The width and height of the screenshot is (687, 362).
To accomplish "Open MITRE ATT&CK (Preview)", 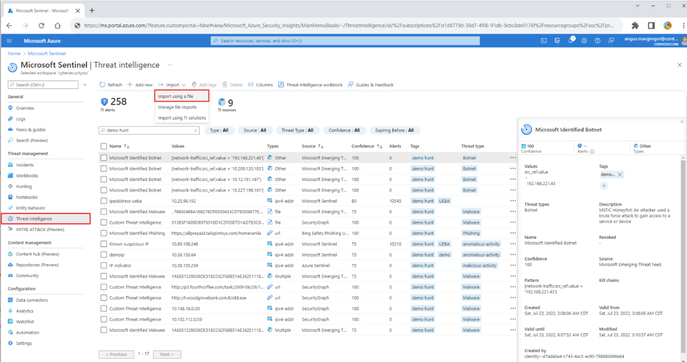I will tap(40, 229).
